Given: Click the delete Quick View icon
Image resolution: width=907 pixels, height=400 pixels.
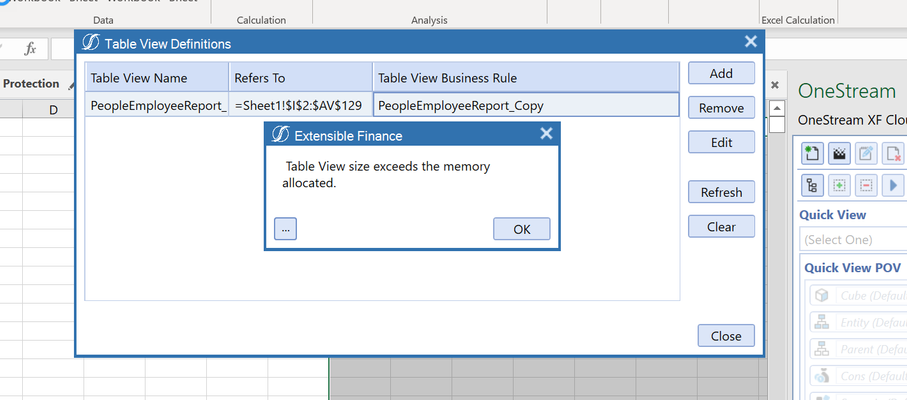Looking at the screenshot, I should click(894, 153).
